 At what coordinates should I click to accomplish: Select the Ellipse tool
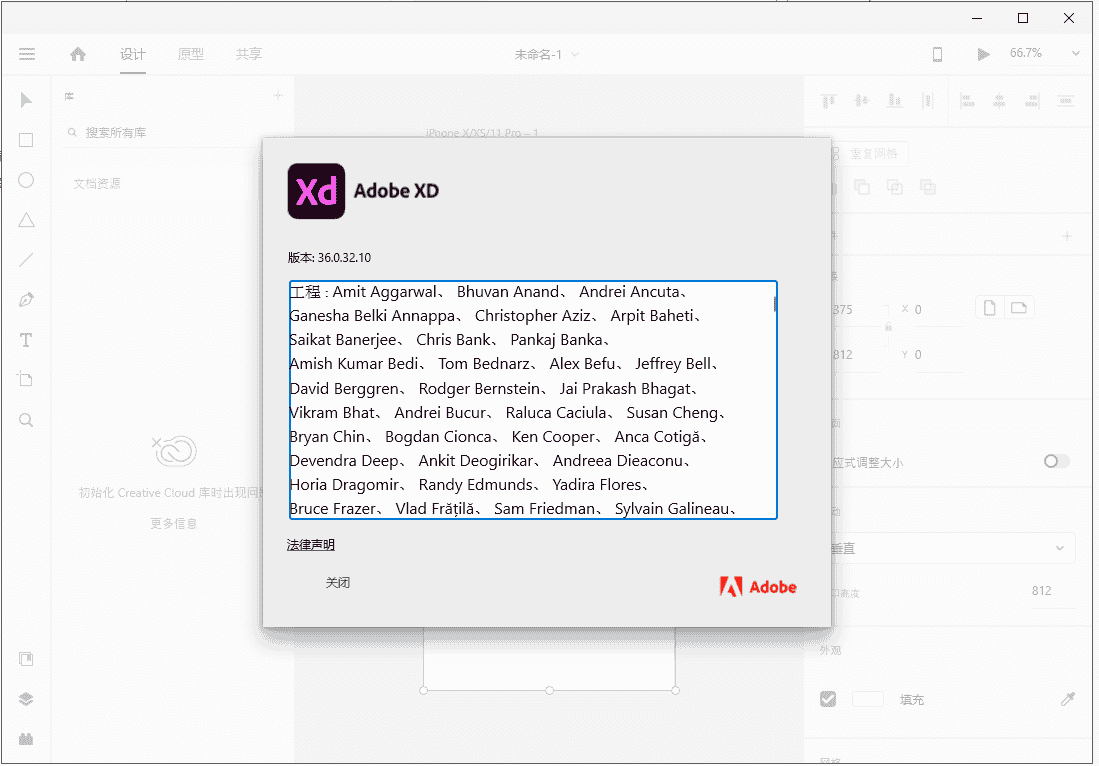(x=27, y=180)
